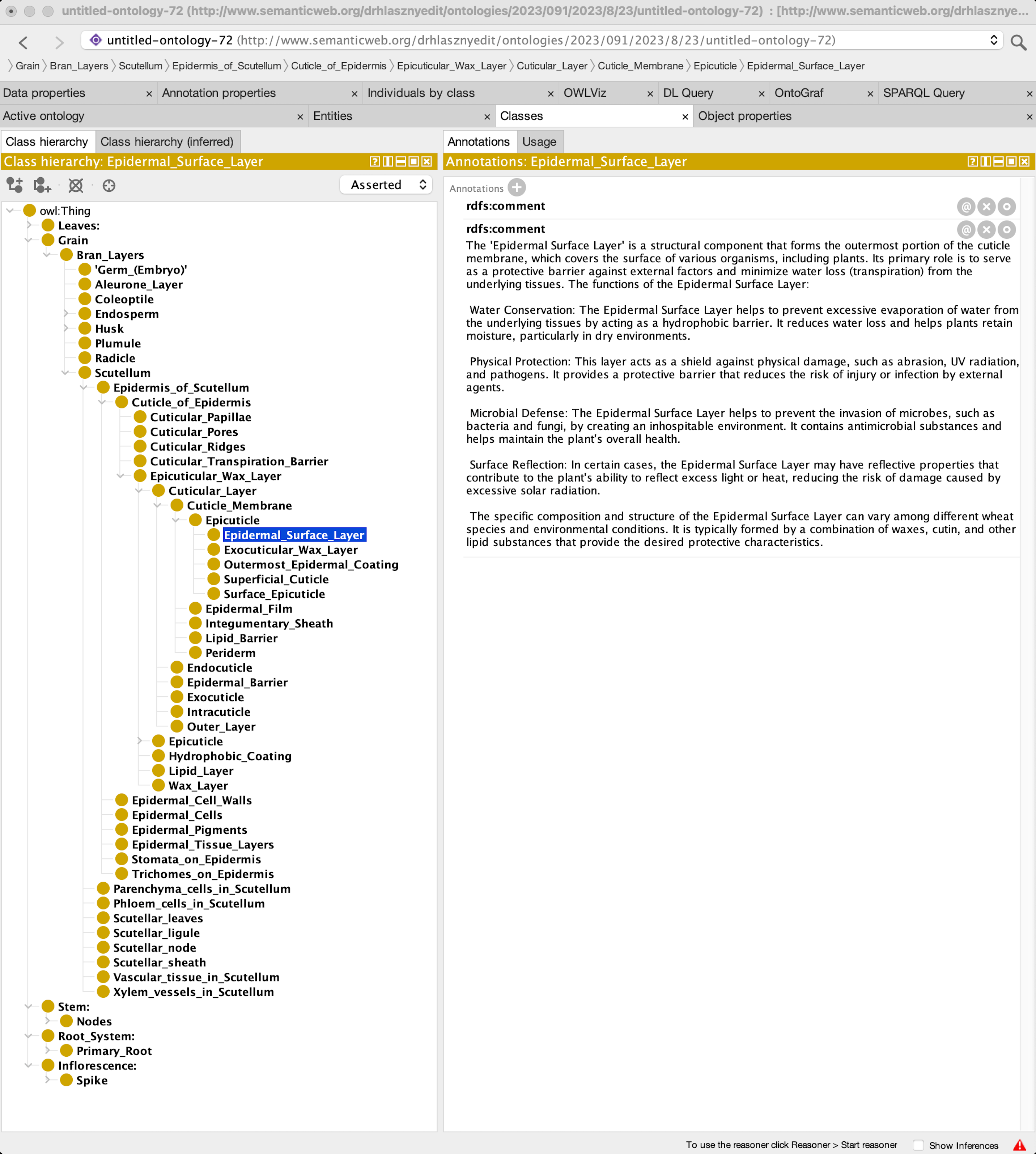
Task: Click the Add subclass icon
Action: tap(15, 185)
